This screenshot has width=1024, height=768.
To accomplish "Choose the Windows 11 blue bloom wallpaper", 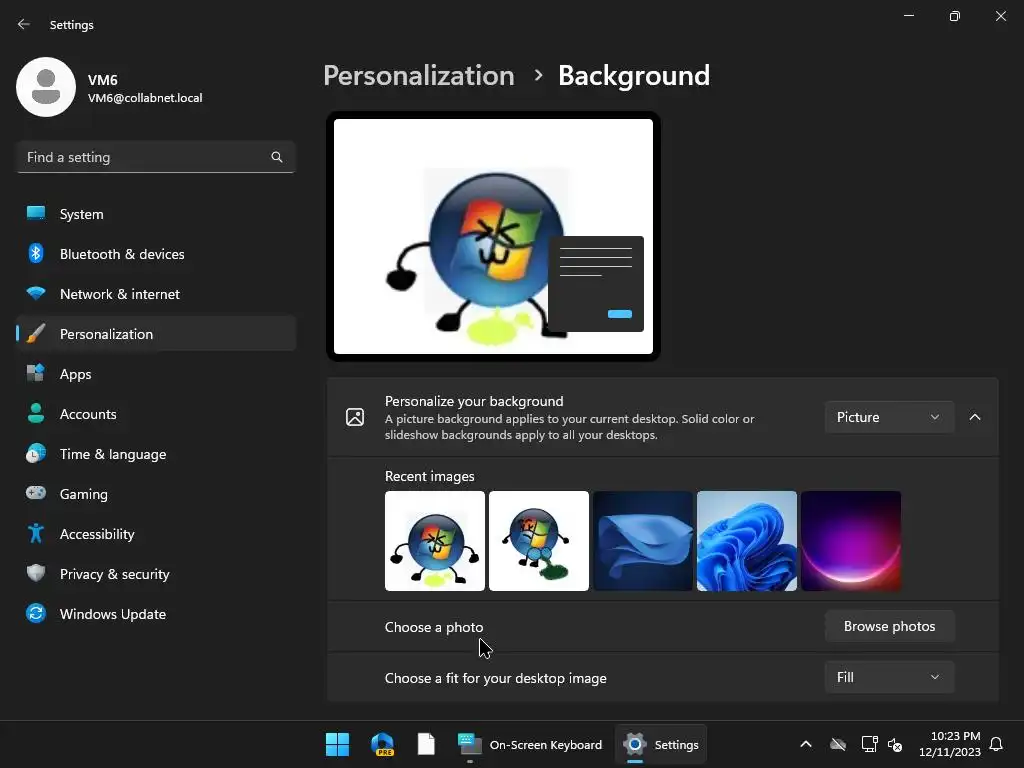I will coord(746,541).
